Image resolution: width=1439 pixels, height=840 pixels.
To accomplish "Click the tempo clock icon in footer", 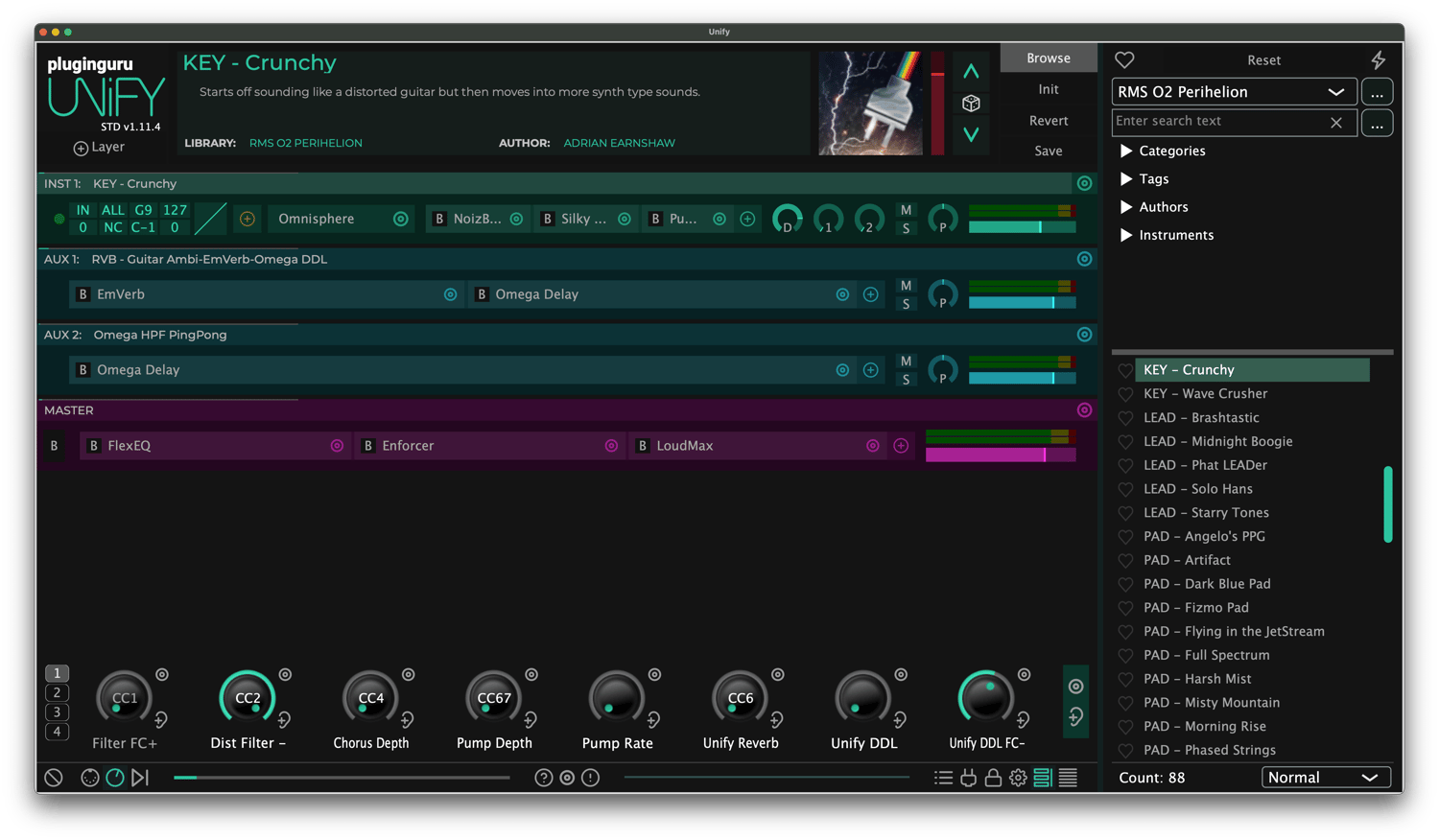I will click(114, 778).
